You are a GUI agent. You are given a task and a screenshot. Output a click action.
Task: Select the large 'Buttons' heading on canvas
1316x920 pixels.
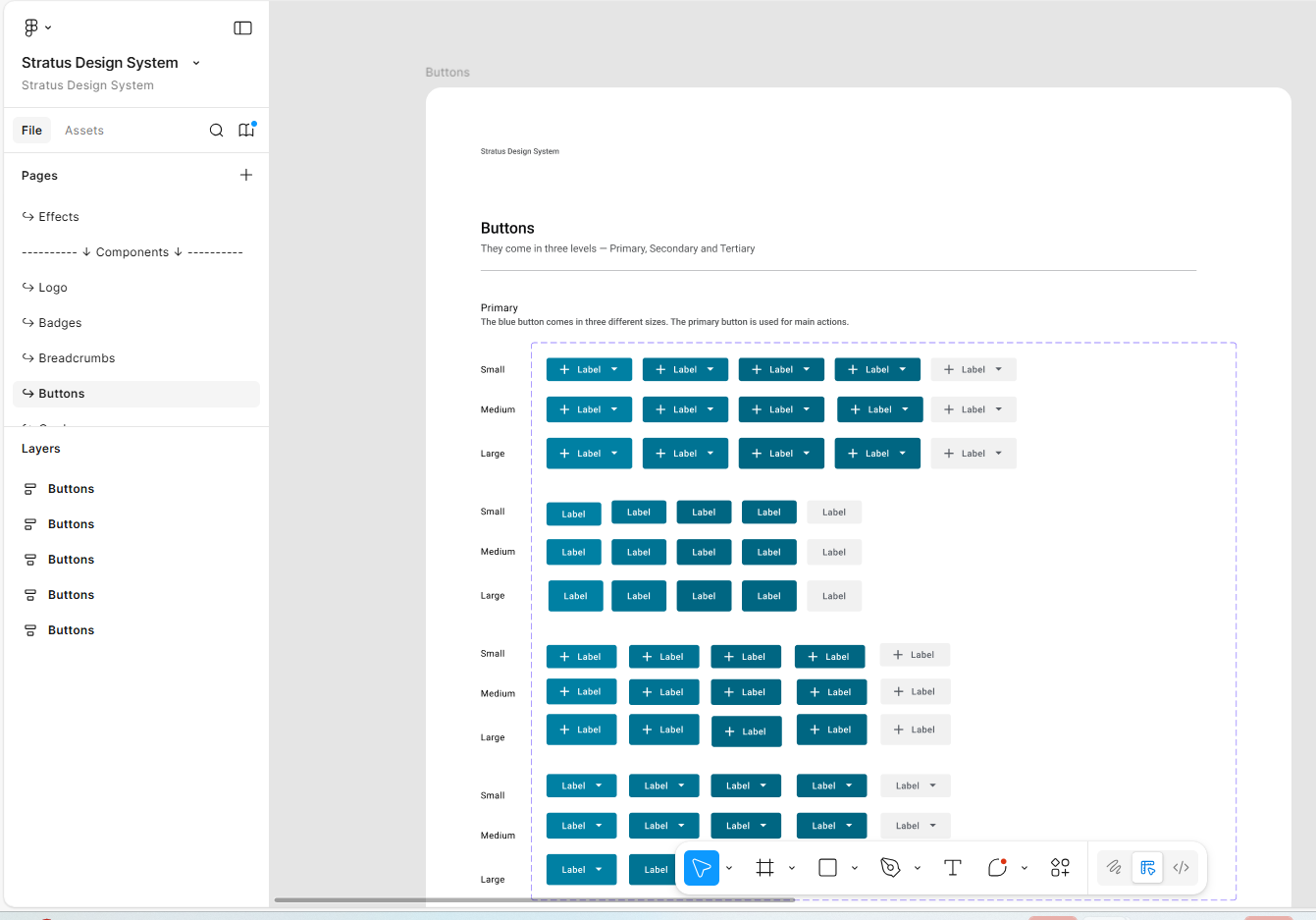(507, 228)
